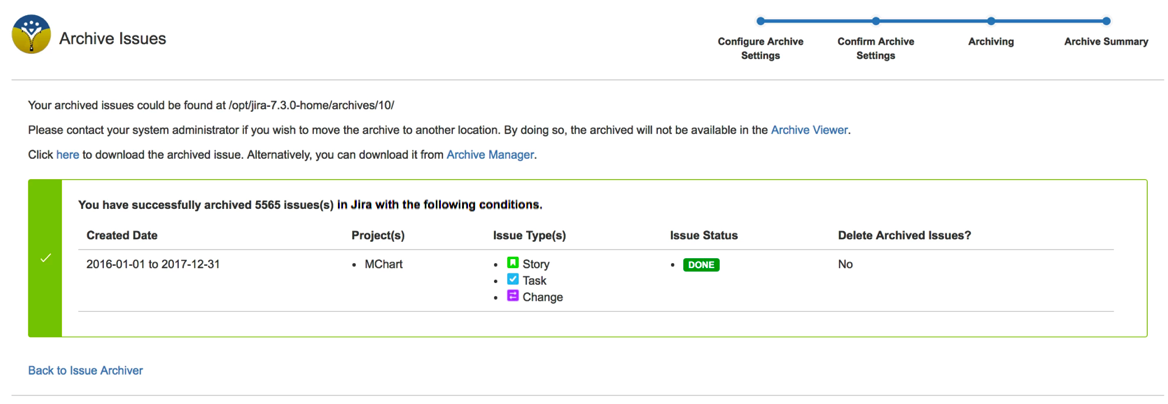Click the white success checkmark icon
The width and height of the screenshot is (1168, 404).
tap(45, 258)
